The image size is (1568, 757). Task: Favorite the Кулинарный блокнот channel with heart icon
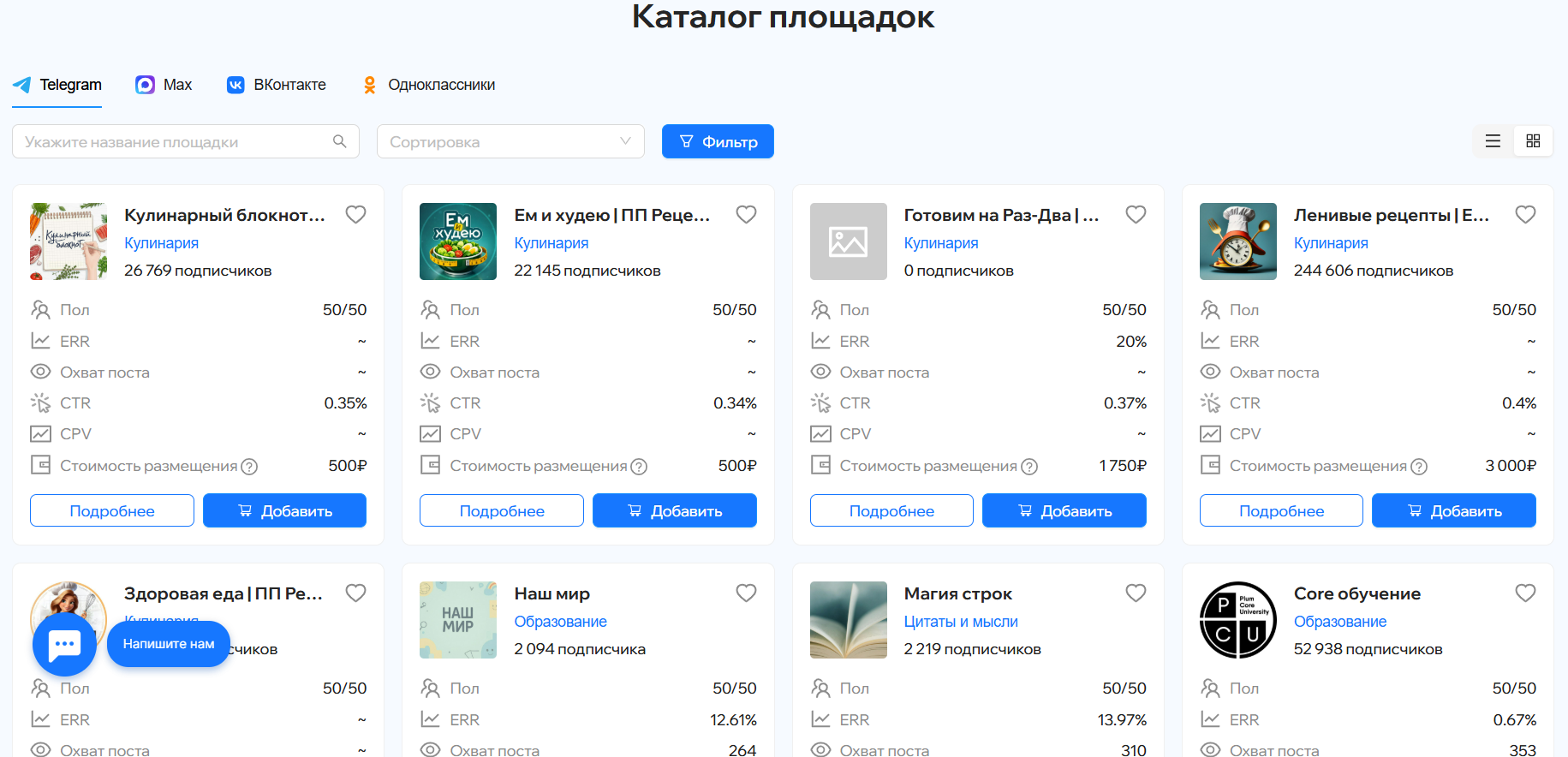click(355, 215)
